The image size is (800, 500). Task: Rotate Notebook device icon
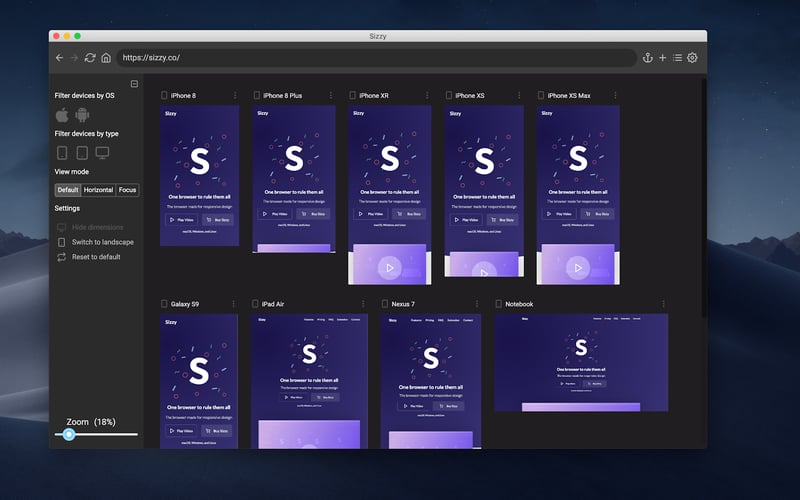(498, 304)
